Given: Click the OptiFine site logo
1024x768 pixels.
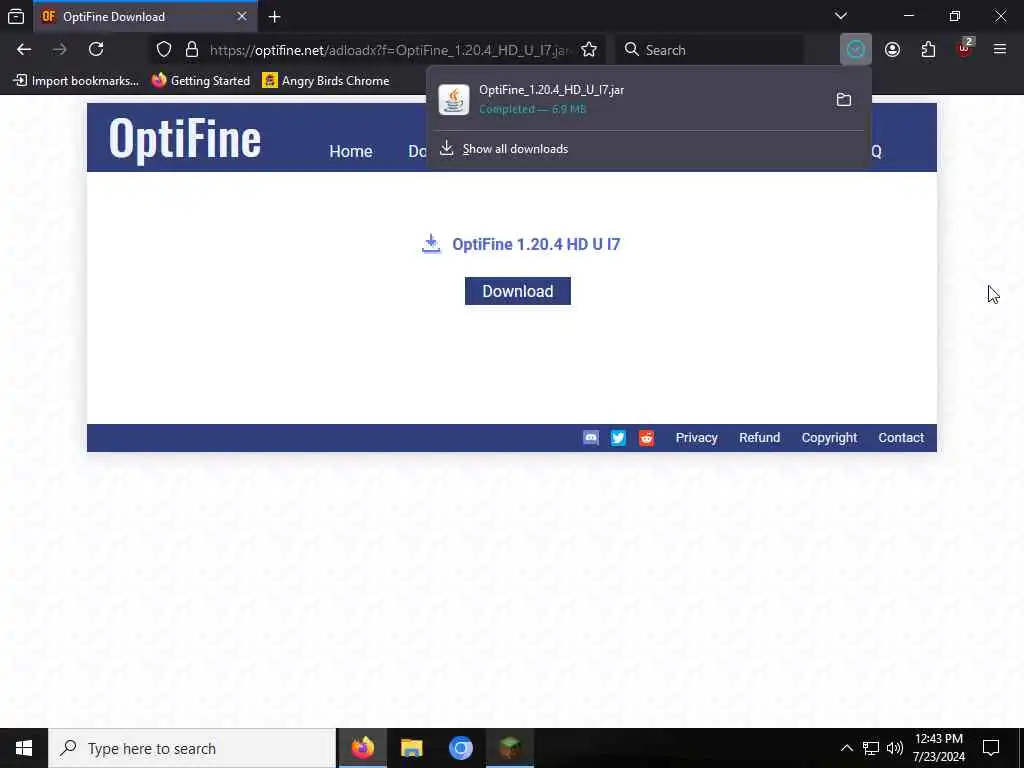Looking at the screenshot, I should click(185, 138).
